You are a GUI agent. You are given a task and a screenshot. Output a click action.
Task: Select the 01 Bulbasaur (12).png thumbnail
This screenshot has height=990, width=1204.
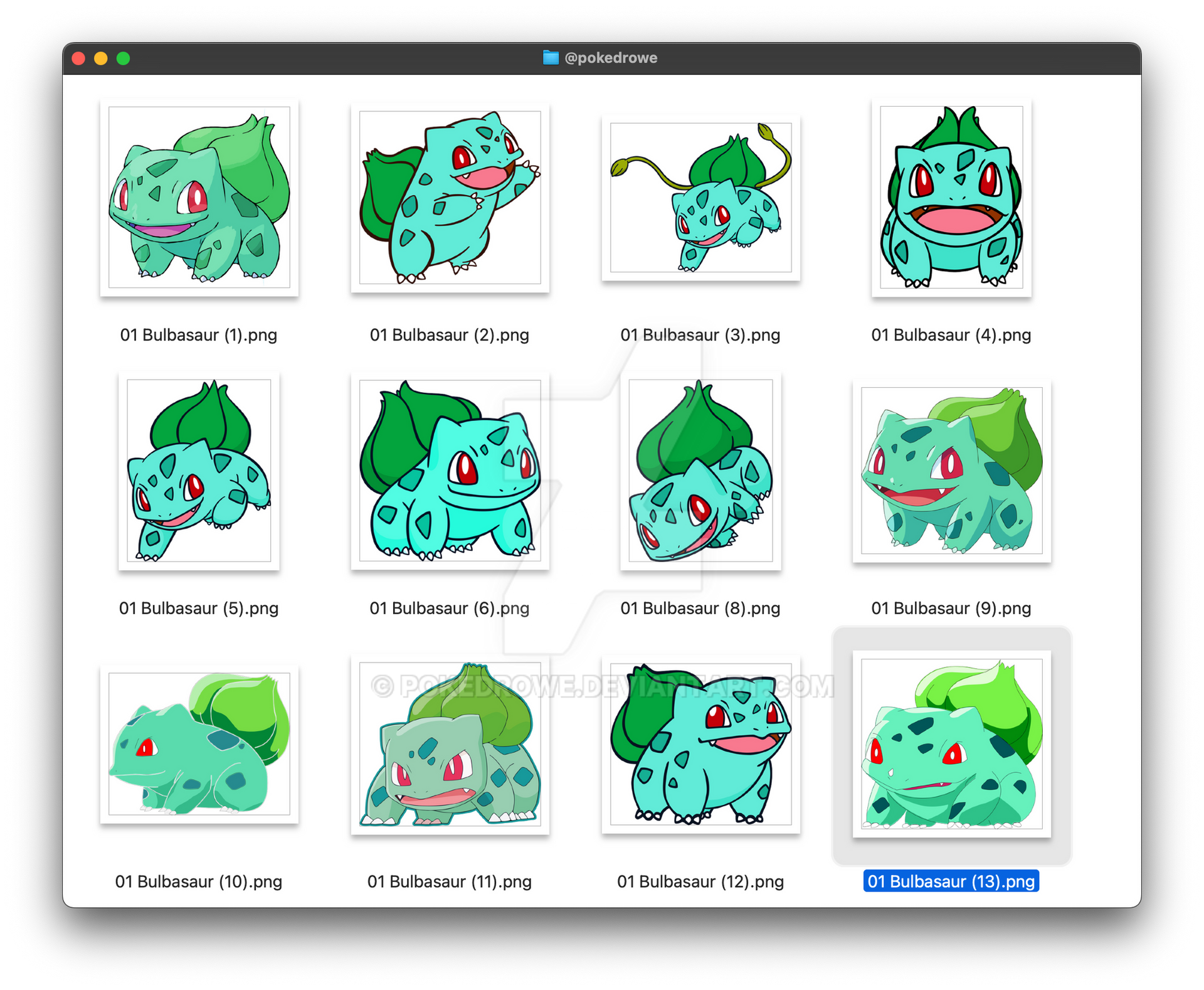pos(700,744)
